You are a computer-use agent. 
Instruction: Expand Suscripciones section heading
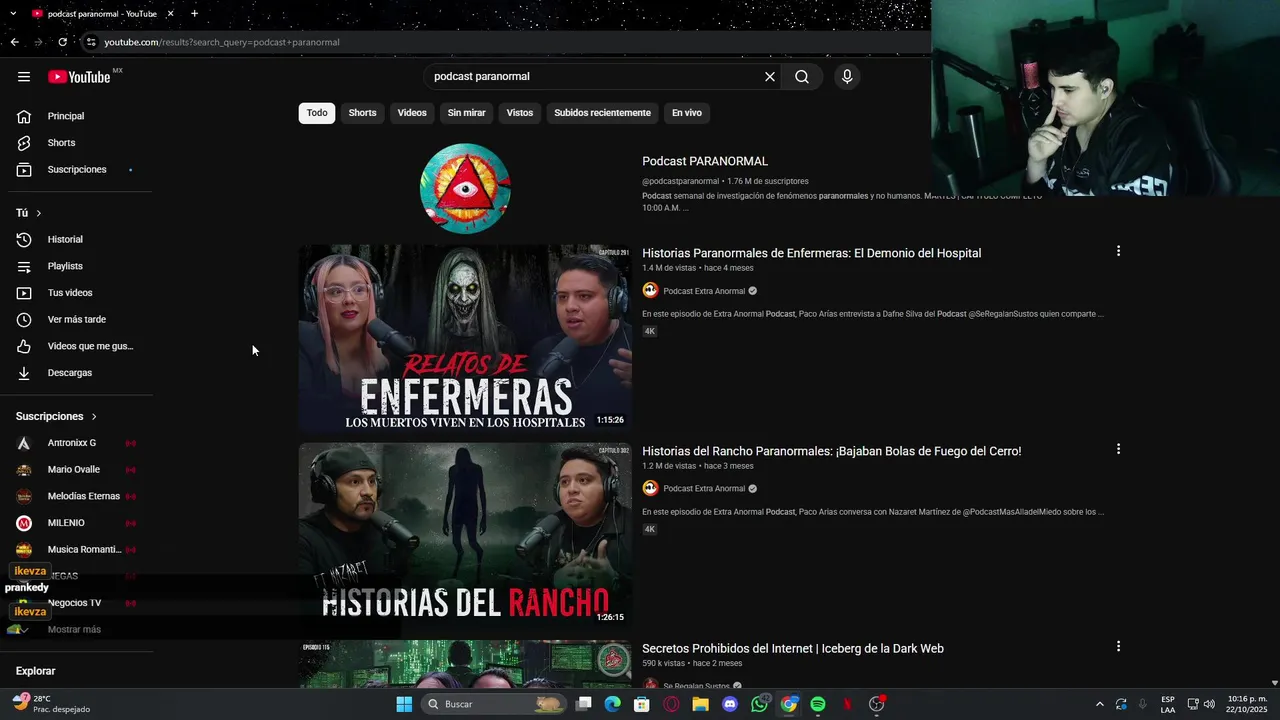click(56, 416)
